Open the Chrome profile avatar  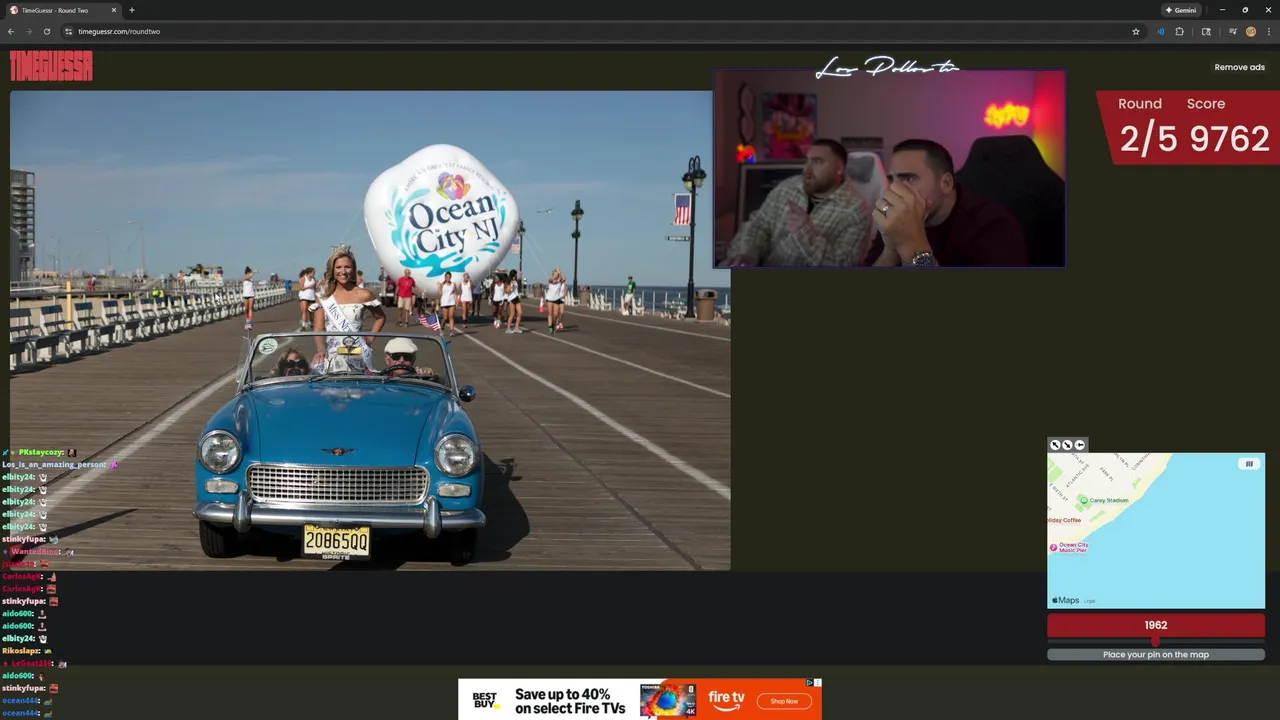1250,31
